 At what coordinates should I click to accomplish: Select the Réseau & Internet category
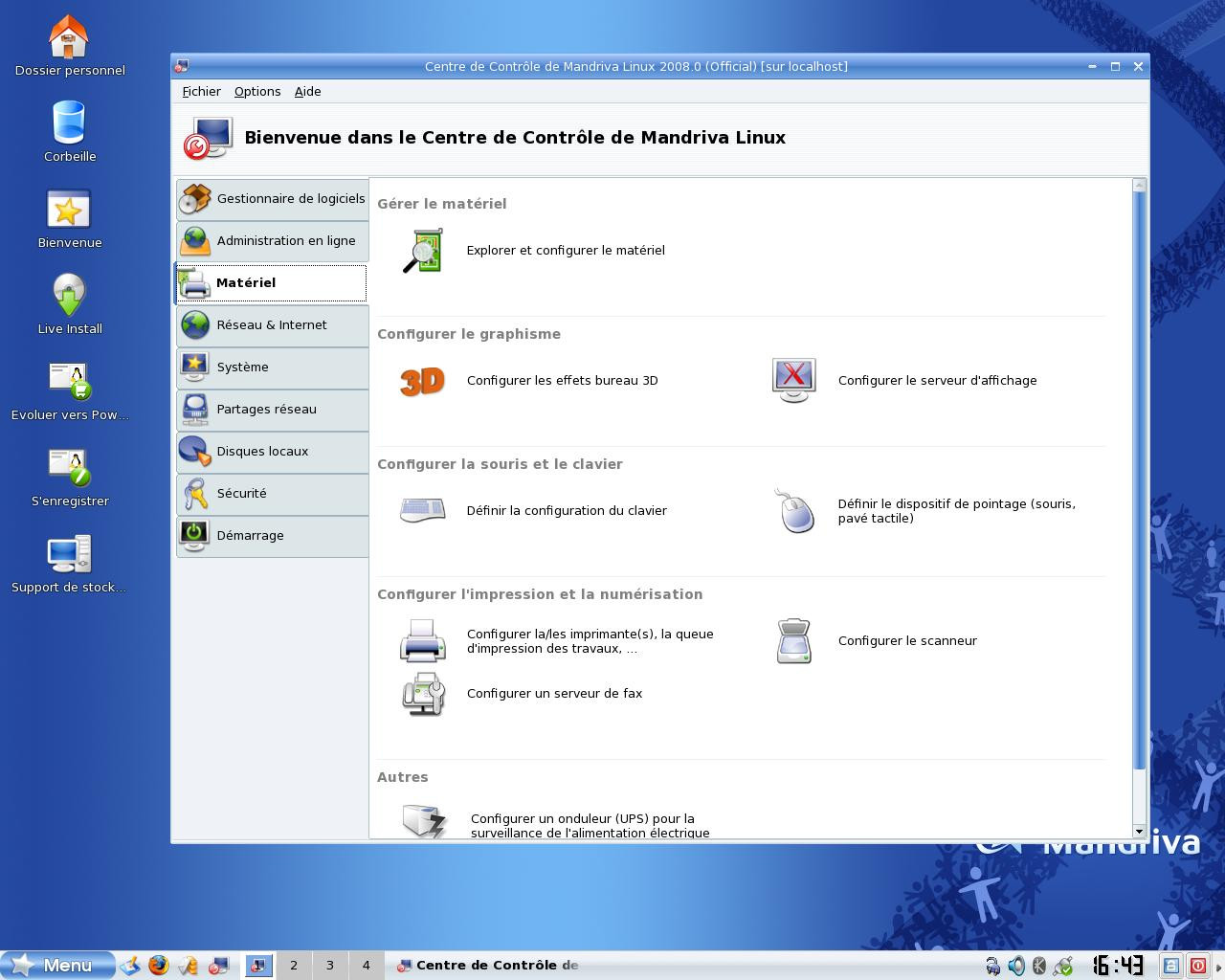point(272,325)
